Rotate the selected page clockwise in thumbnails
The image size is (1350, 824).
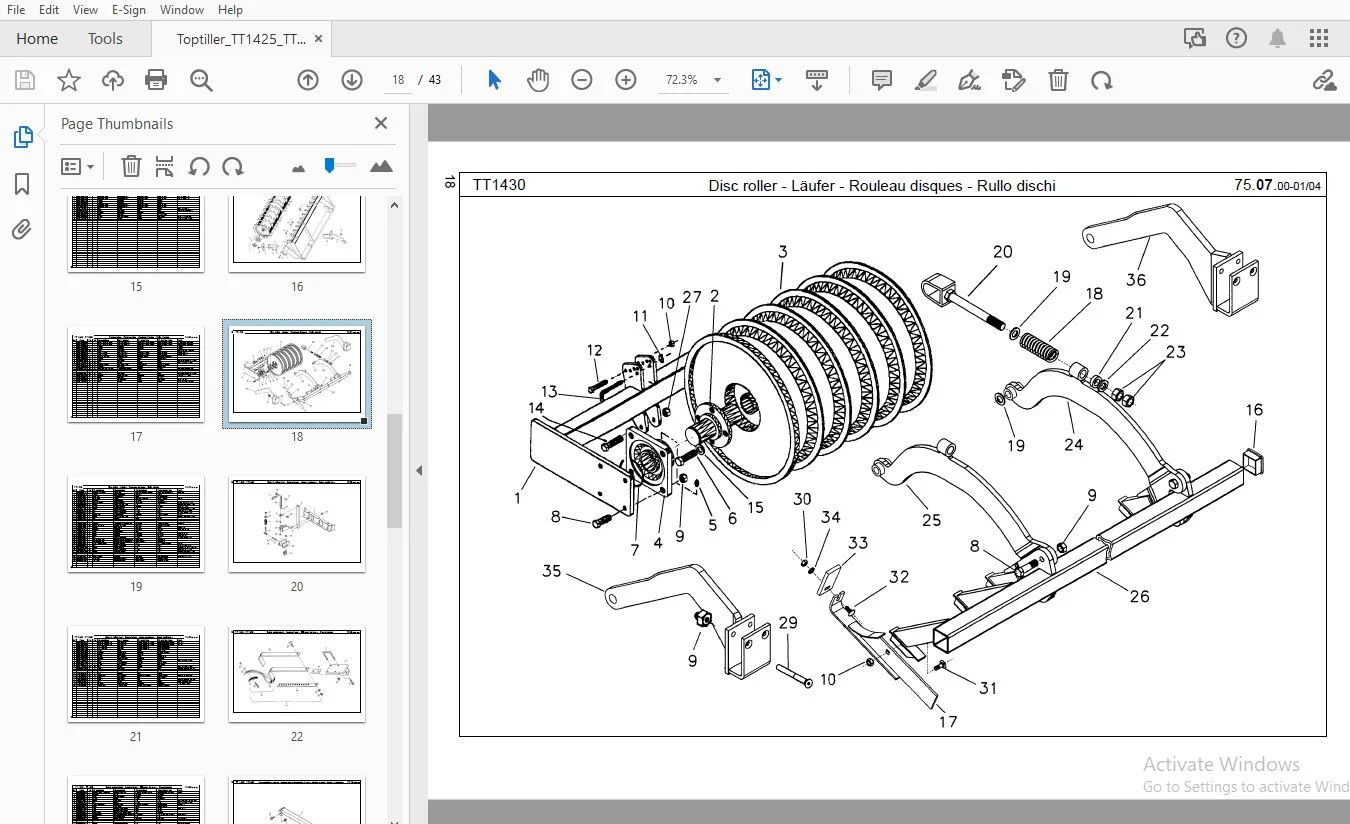coord(233,166)
